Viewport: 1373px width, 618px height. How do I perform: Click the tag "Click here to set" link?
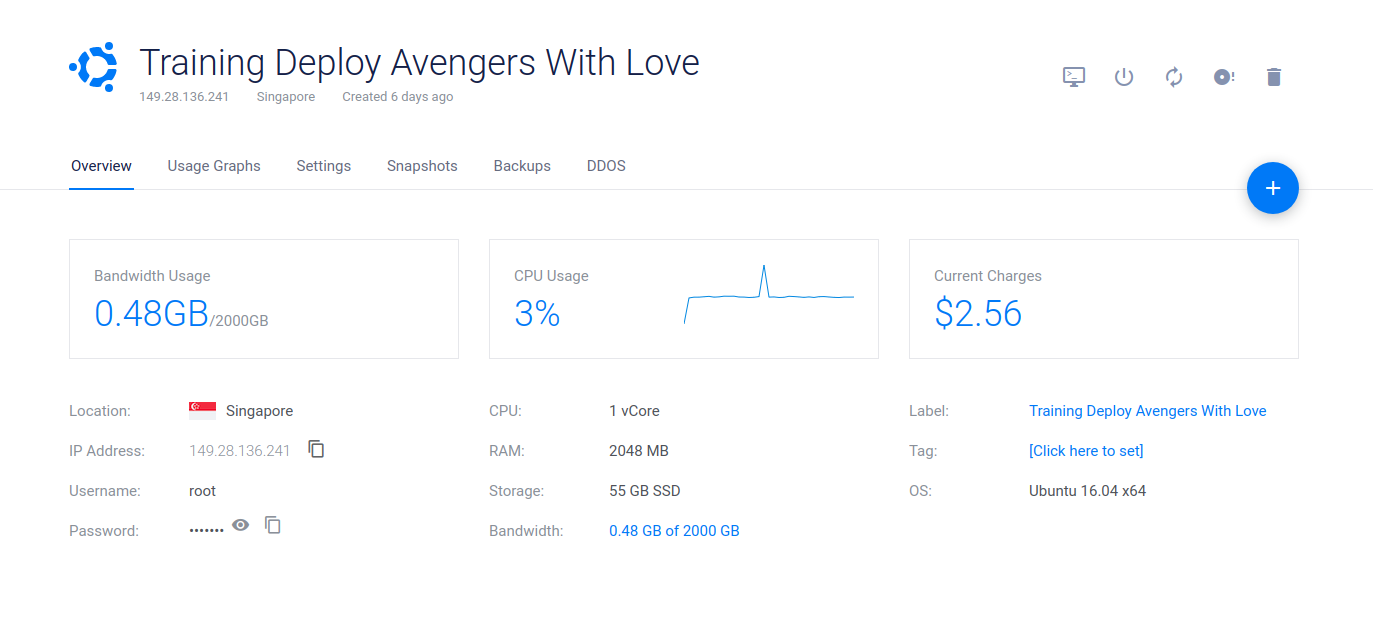click(x=1086, y=451)
